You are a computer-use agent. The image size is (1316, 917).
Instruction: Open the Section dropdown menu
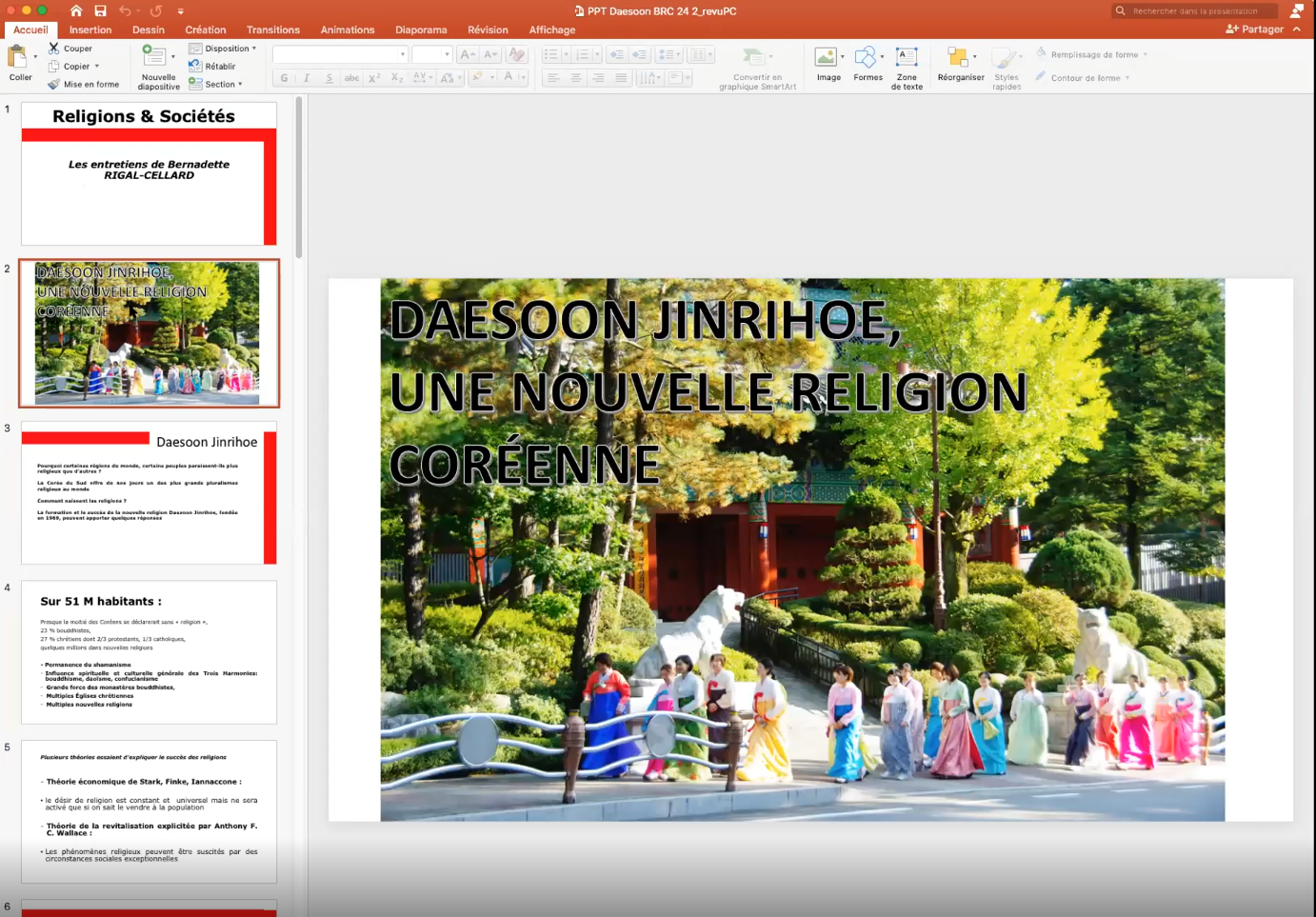point(223,84)
